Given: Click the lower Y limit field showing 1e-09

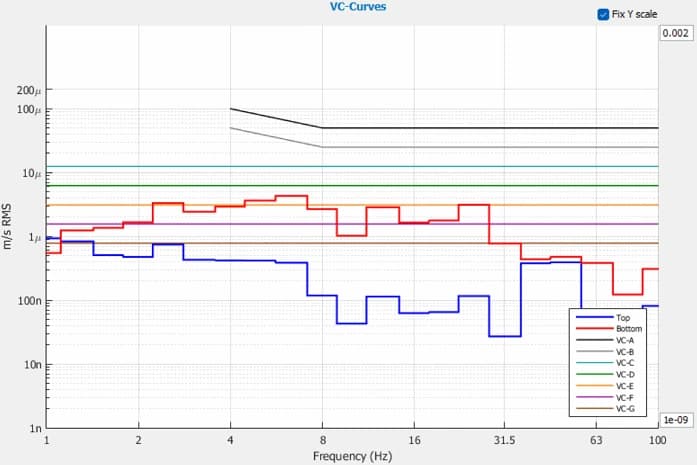Looking at the screenshot, I should [675, 420].
